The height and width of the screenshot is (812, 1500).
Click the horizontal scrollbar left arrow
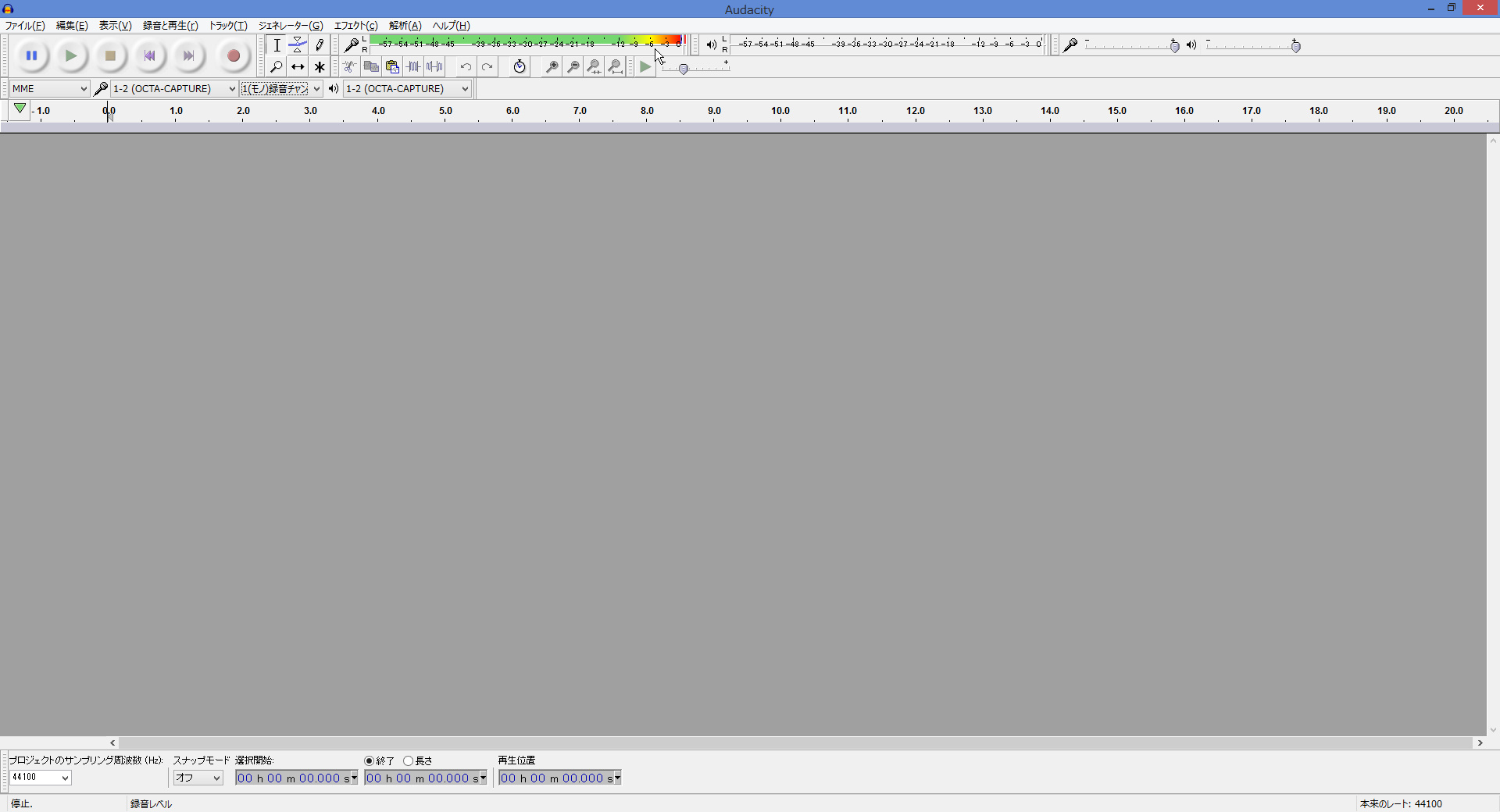pos(112,743)
